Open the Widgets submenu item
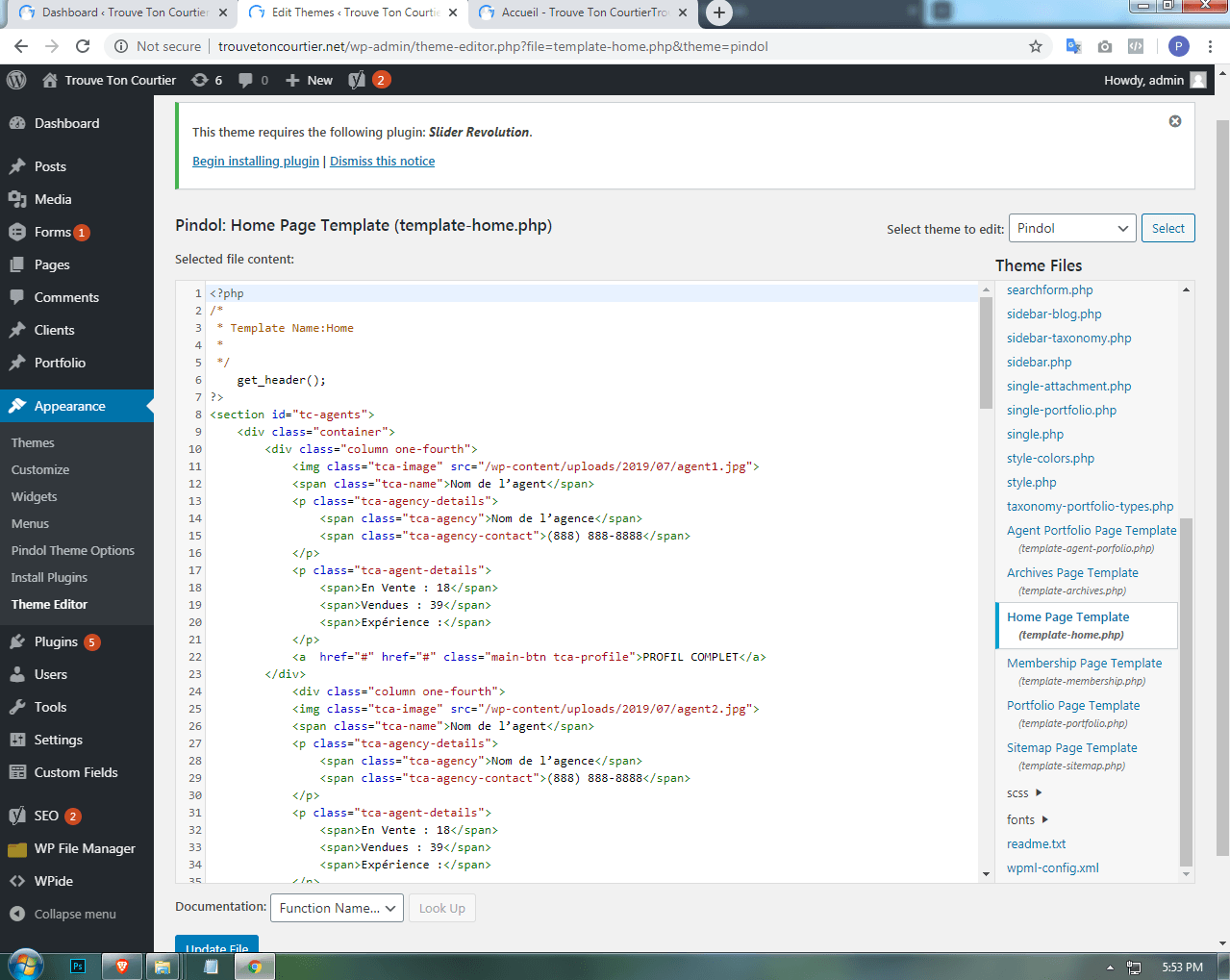Screen dimensions: 1230x980 [35, 496]
